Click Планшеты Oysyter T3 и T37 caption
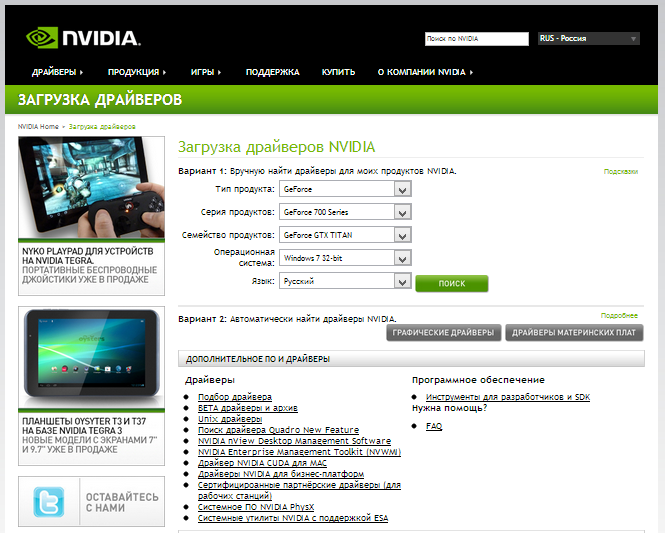This screenshot has height=533, width=665. tap(89, 435)
